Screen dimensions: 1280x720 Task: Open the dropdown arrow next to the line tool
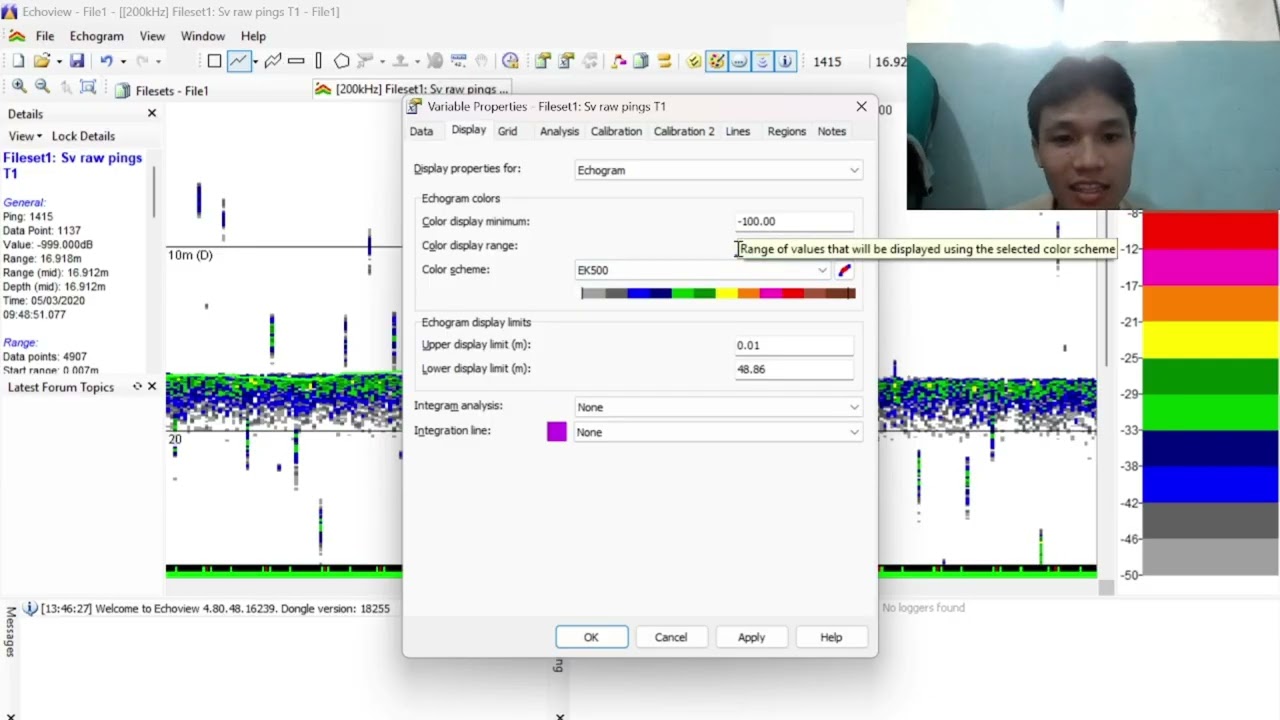click(254, 62)
